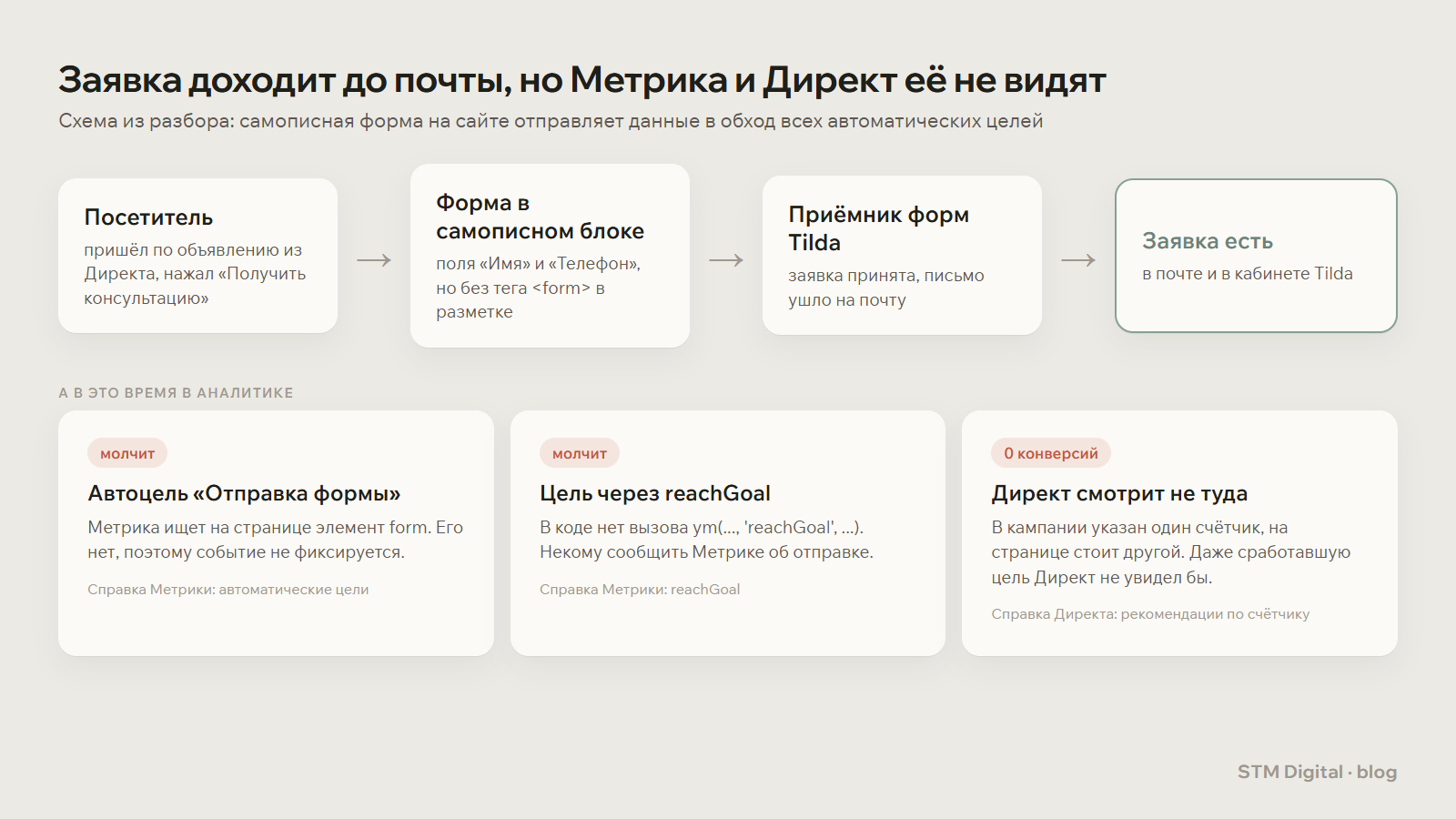This screenshot has height=819, width=1456.
Task: Select the 'Заявка есть' card title
Action: 1208,241
